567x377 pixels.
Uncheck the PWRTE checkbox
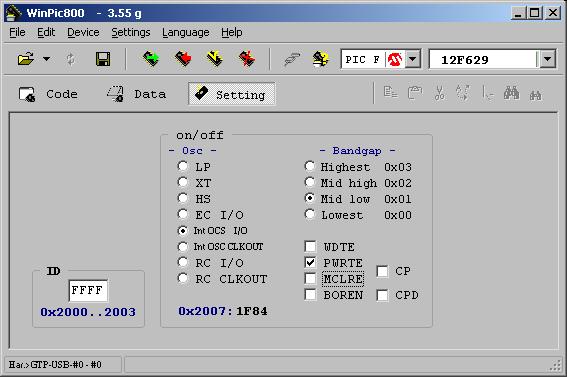coord(310,262)
